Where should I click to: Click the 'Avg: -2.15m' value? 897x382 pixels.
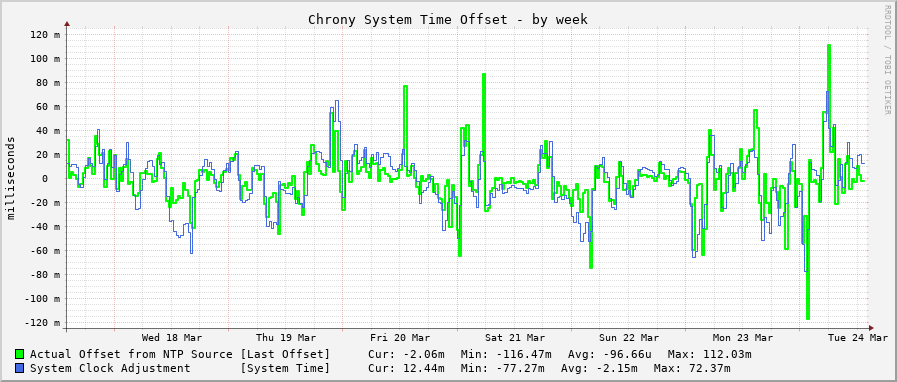[599, 368]
